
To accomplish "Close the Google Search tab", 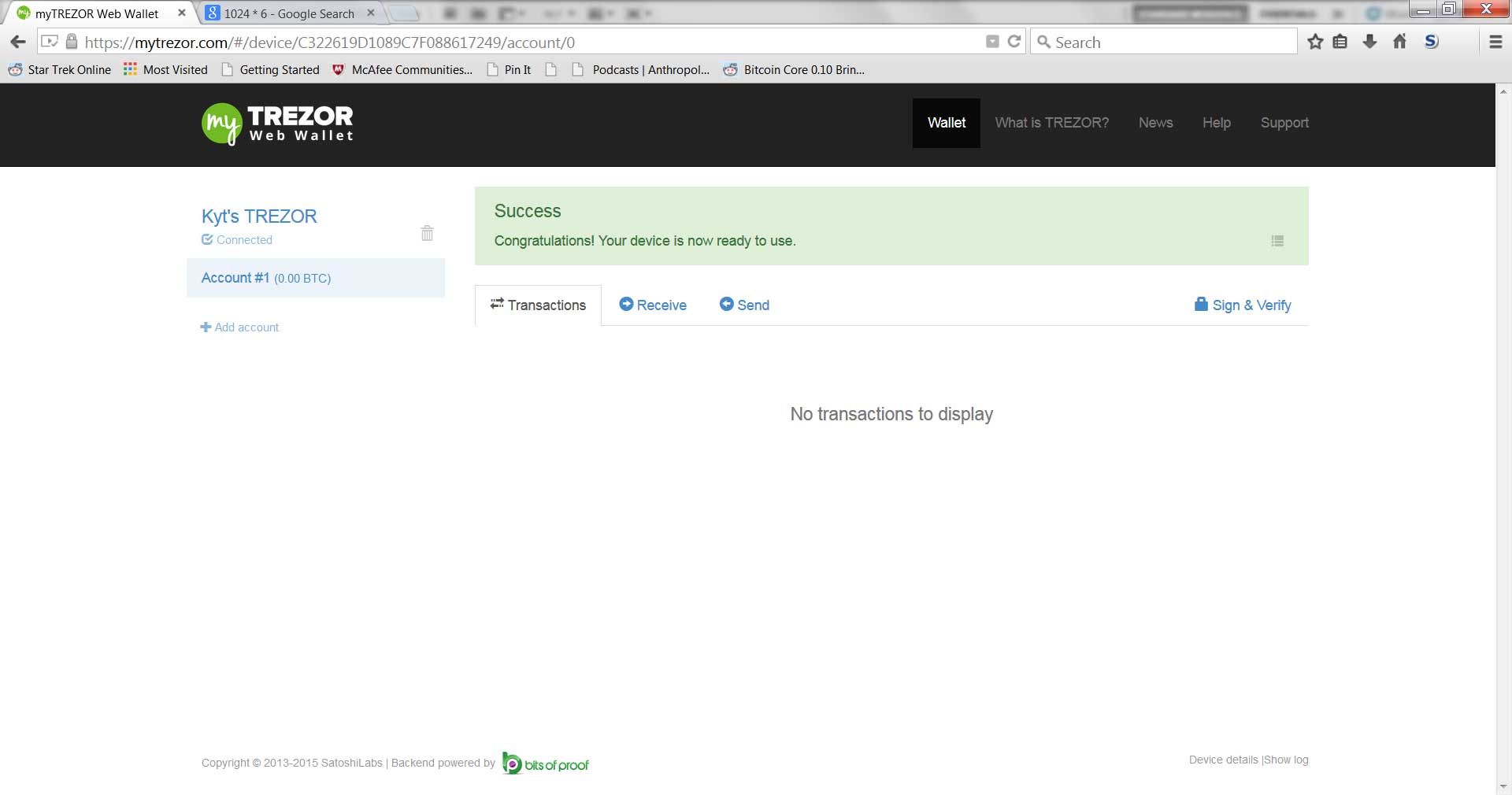I will click(x=371, y=13).
